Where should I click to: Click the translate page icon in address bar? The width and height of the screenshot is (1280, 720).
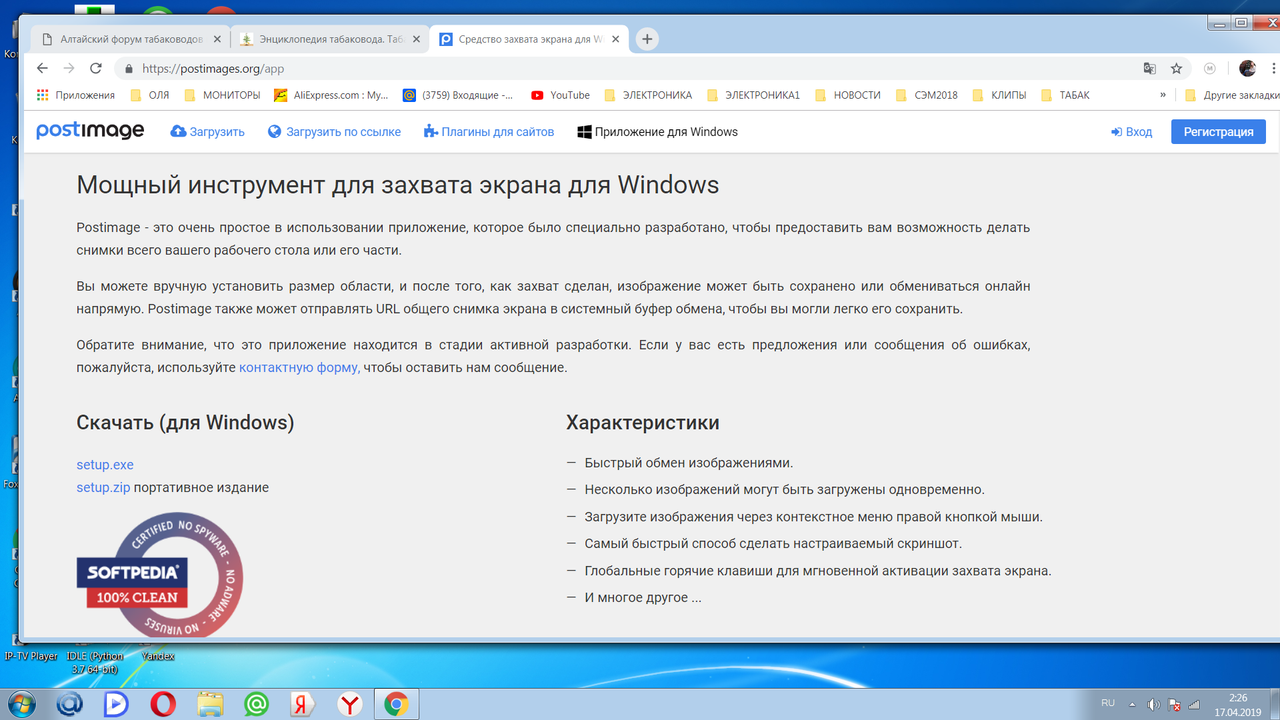click(x=1150, y=68)
